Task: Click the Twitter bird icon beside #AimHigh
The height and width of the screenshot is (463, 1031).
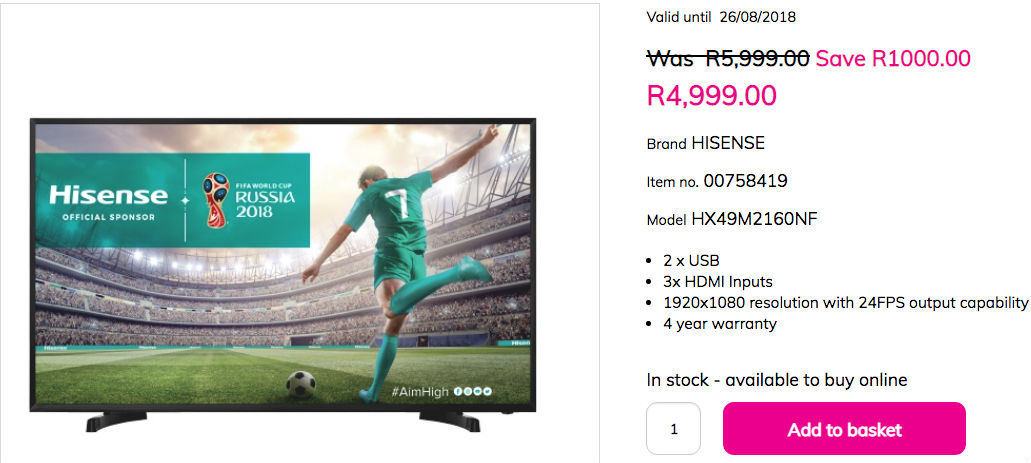Action: pos(487,391)
